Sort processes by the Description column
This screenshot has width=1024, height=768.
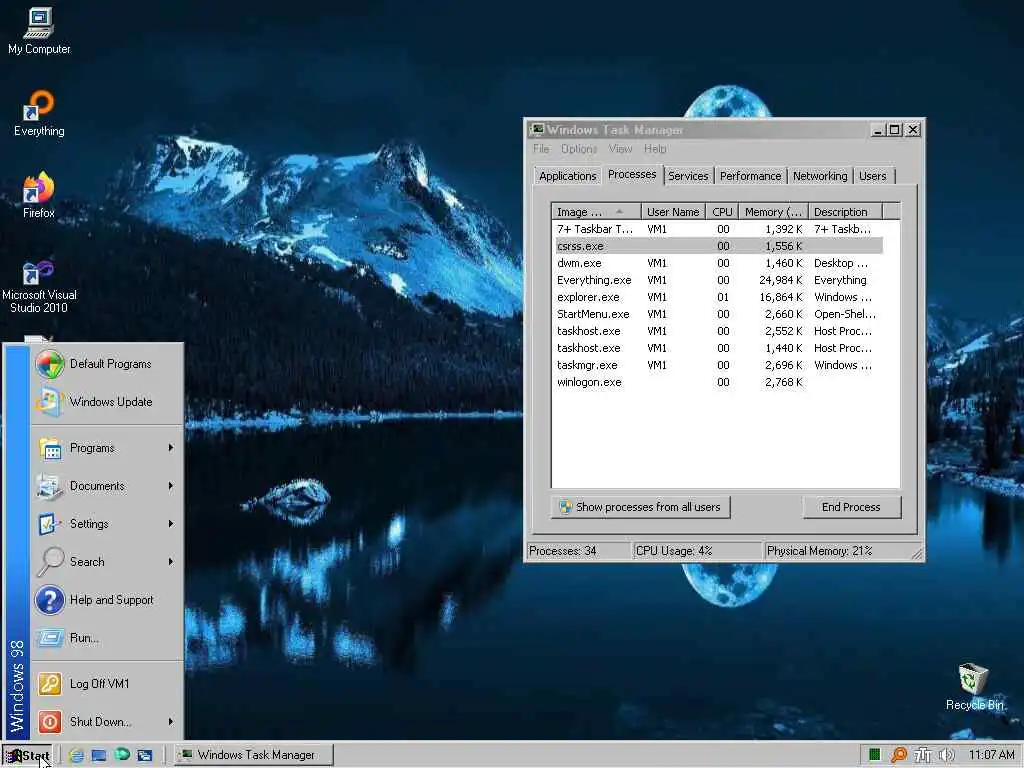(x=846, y=212)
